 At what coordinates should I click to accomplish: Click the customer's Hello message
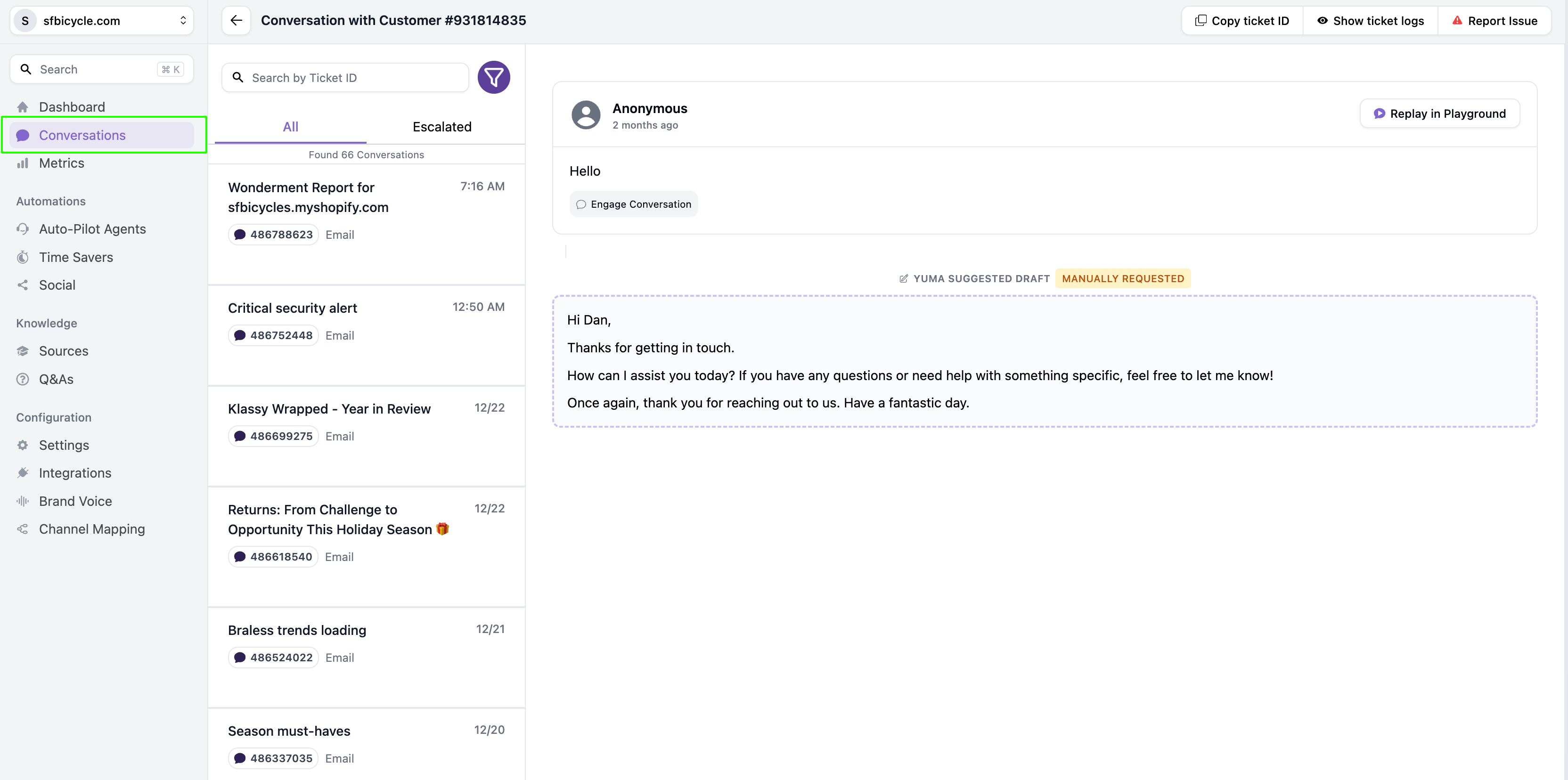tap(585, 171)
